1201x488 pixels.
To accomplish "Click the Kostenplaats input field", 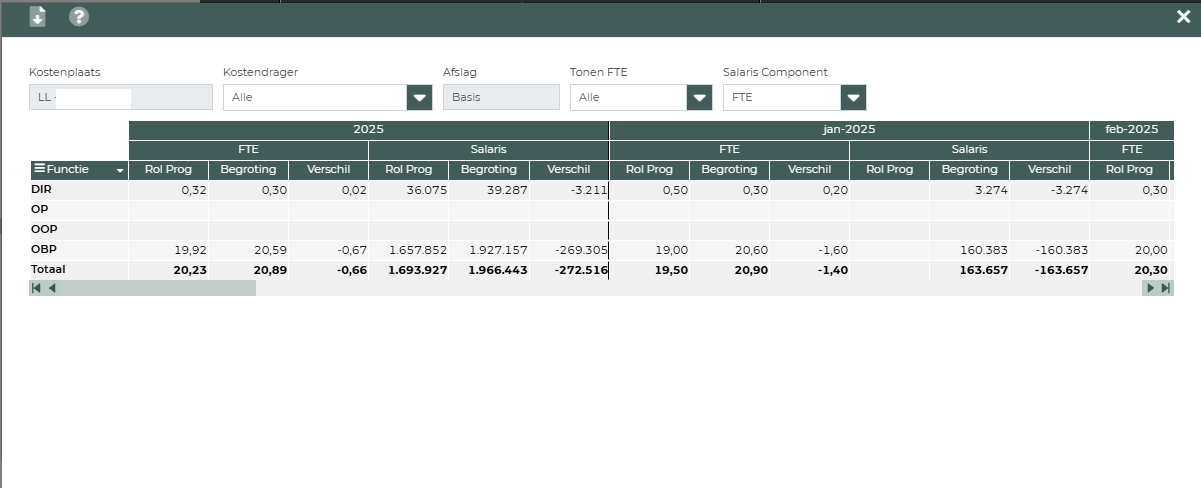I will click(x=121, y=97).
